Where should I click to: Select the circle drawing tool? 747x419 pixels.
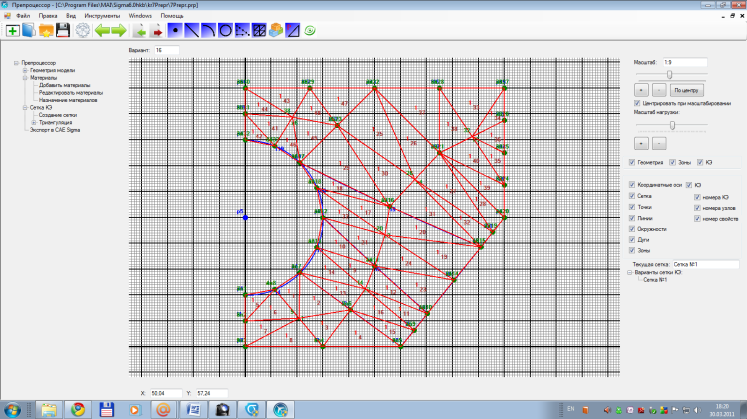coord(225,30)
